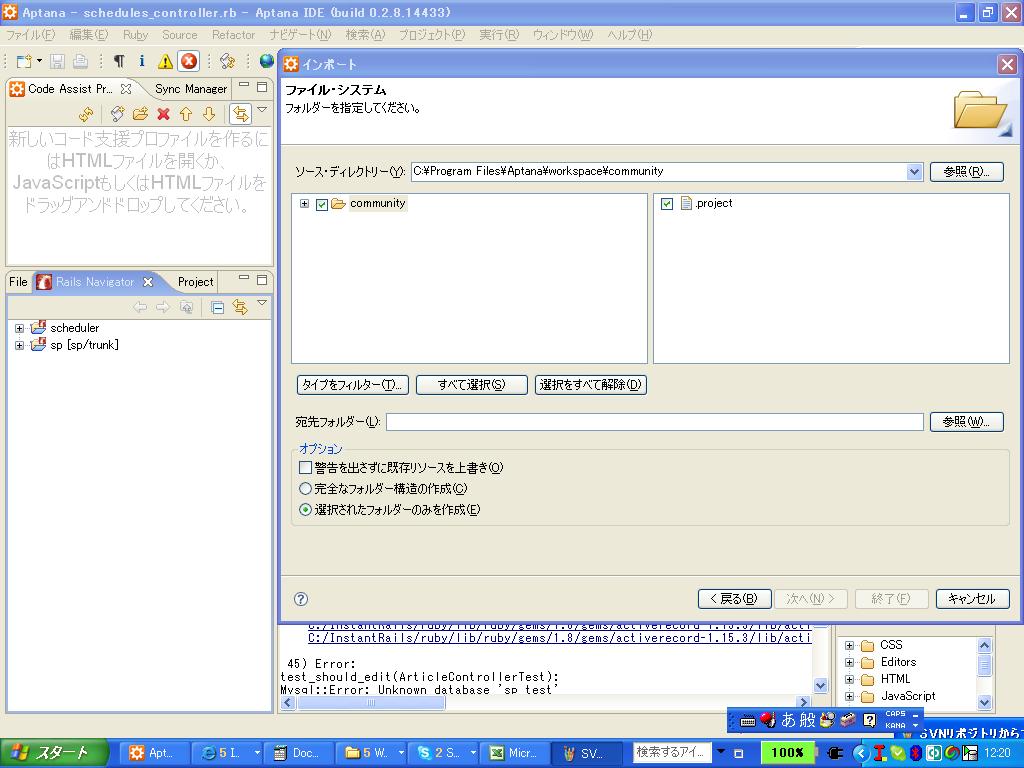Click the すべて選択 select all button
Screen dimensions: 1024x768
click(472, 385)
